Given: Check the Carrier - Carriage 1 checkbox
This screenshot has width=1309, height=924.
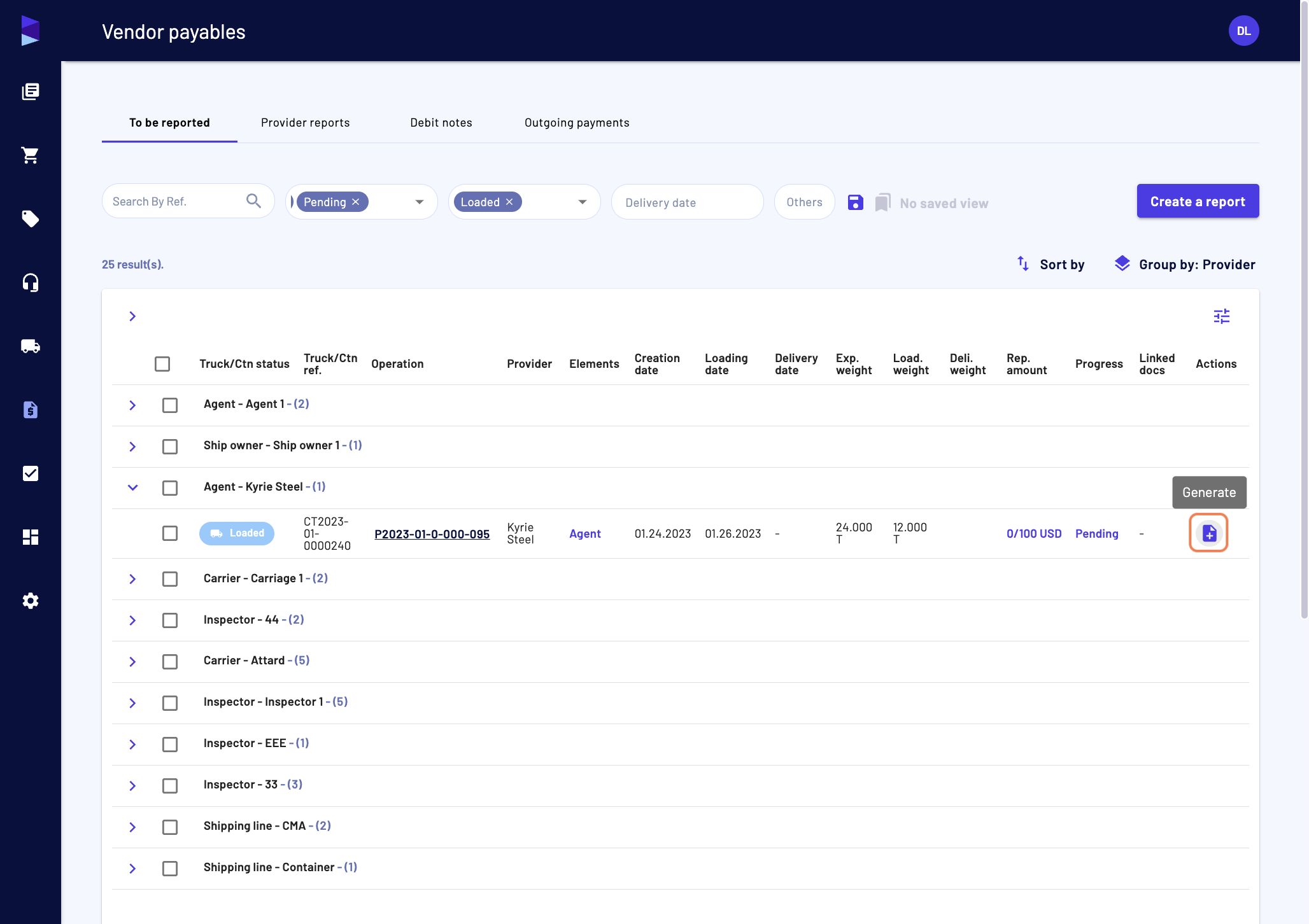Looking at the screenshot, I should [x=169, y=579].
